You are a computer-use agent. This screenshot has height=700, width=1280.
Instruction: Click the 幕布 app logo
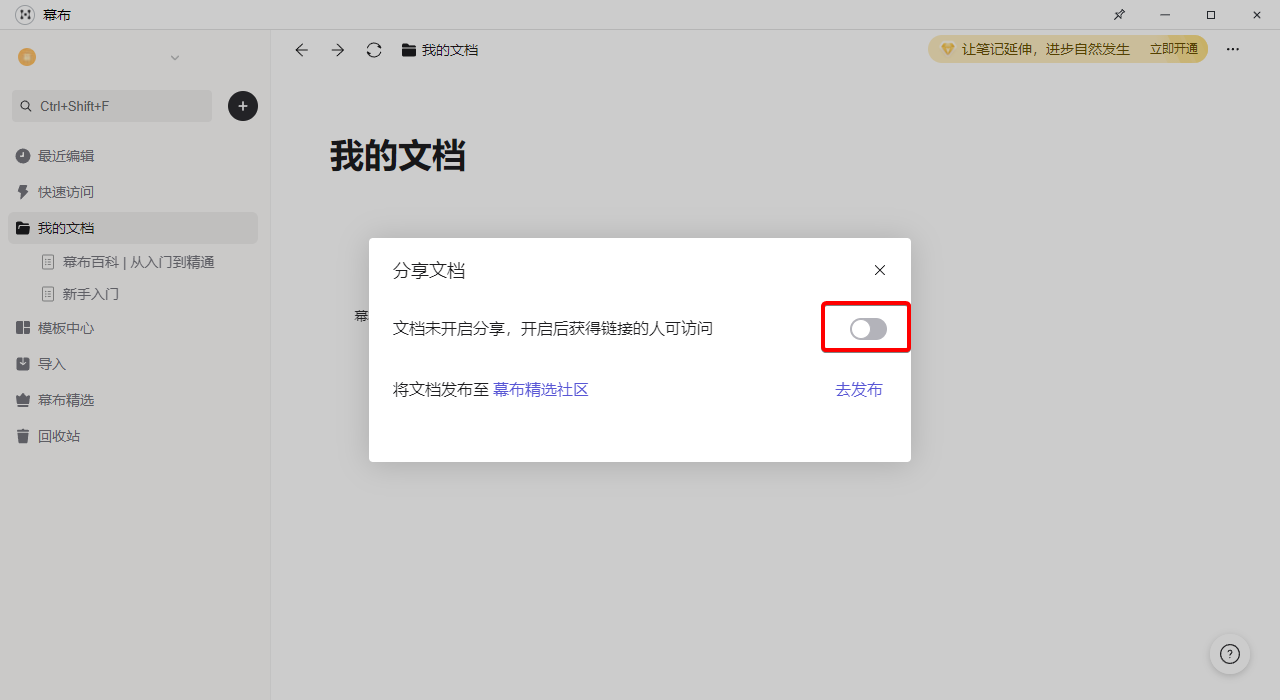(25, 15)
